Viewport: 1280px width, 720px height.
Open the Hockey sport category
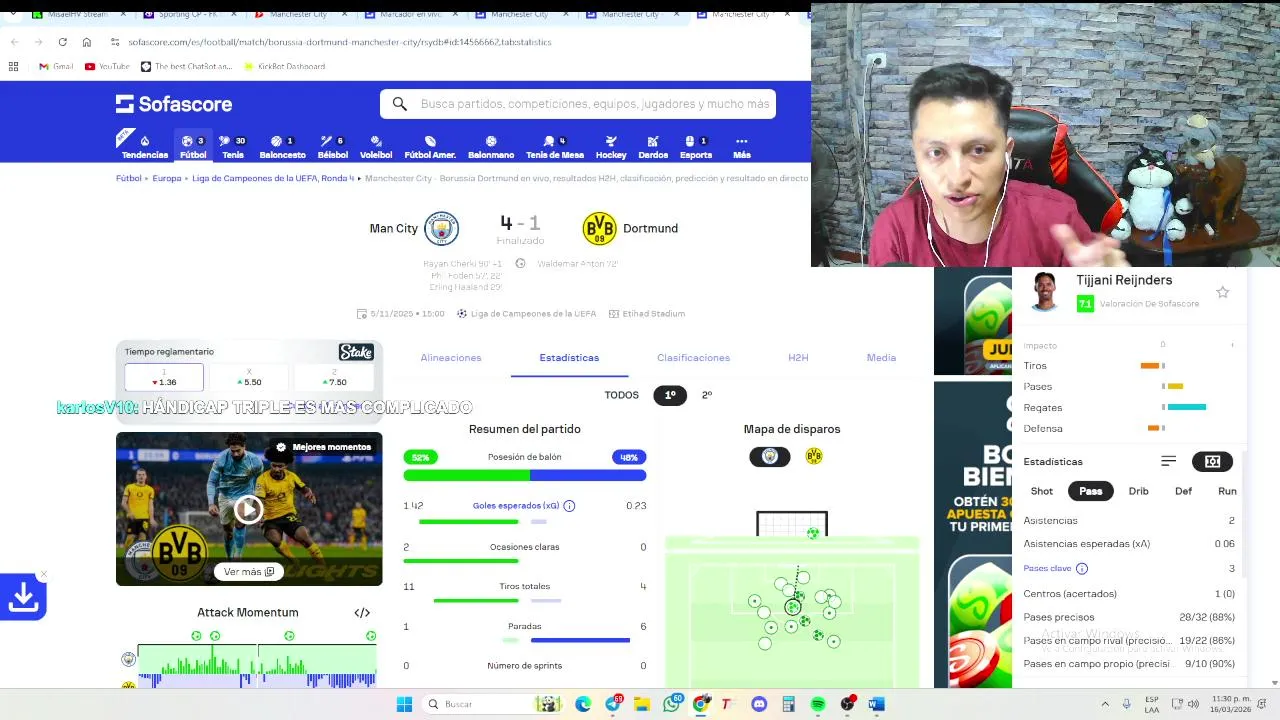tap(611, 147)
